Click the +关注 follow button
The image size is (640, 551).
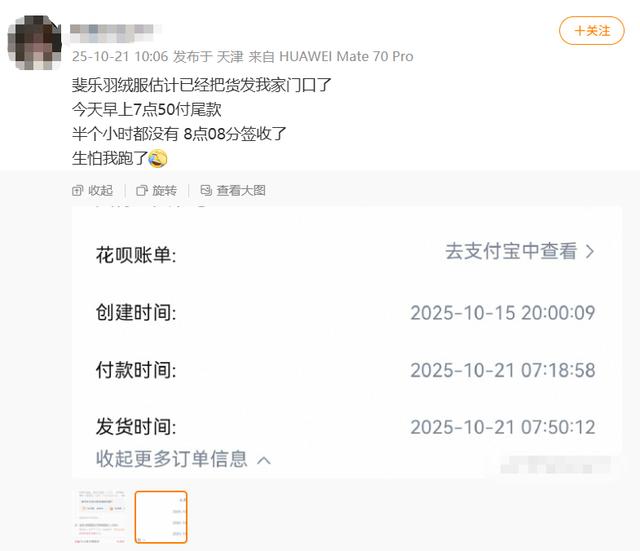click(591, 31)
